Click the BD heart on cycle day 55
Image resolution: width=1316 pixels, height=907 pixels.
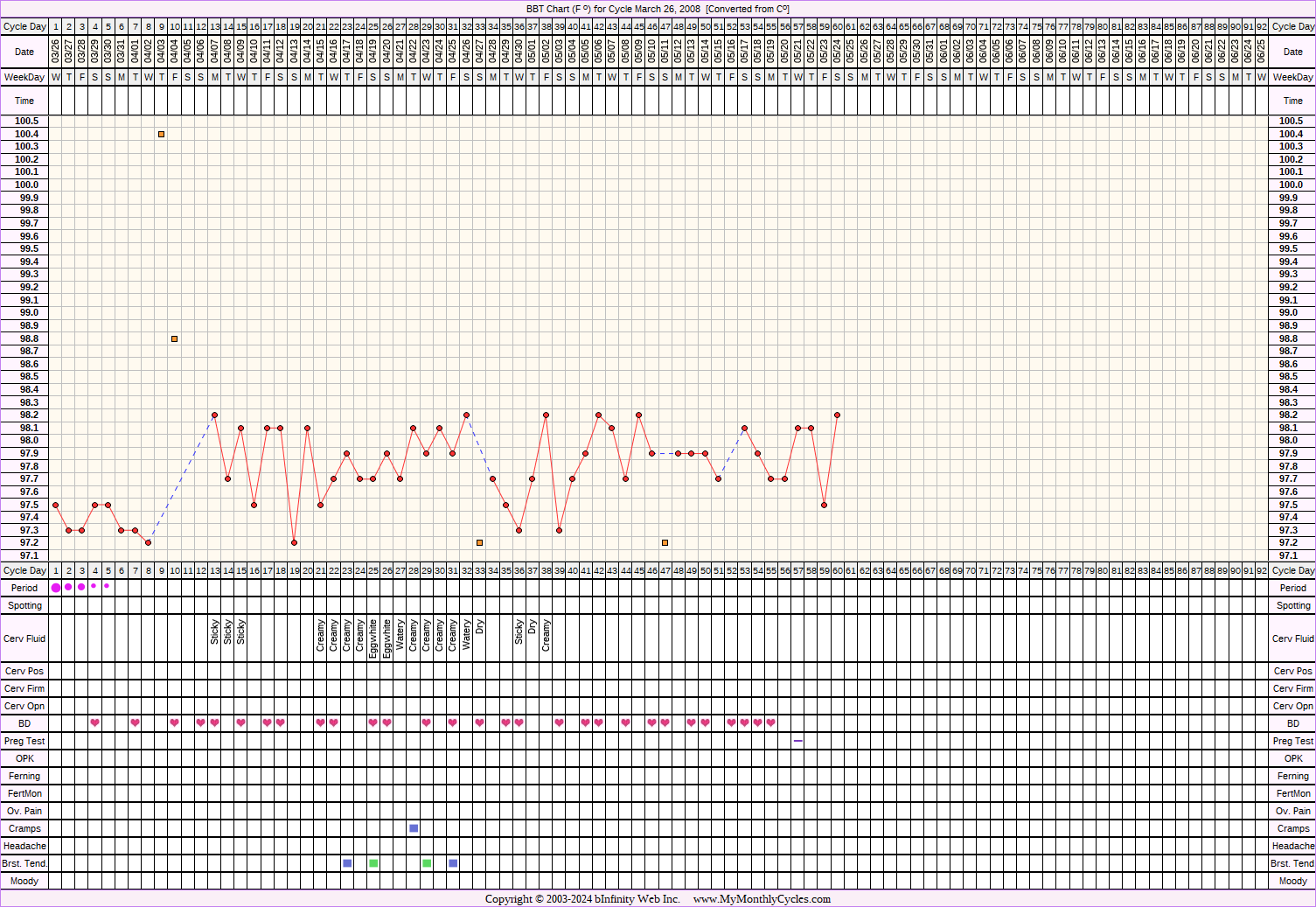[771, 723]
